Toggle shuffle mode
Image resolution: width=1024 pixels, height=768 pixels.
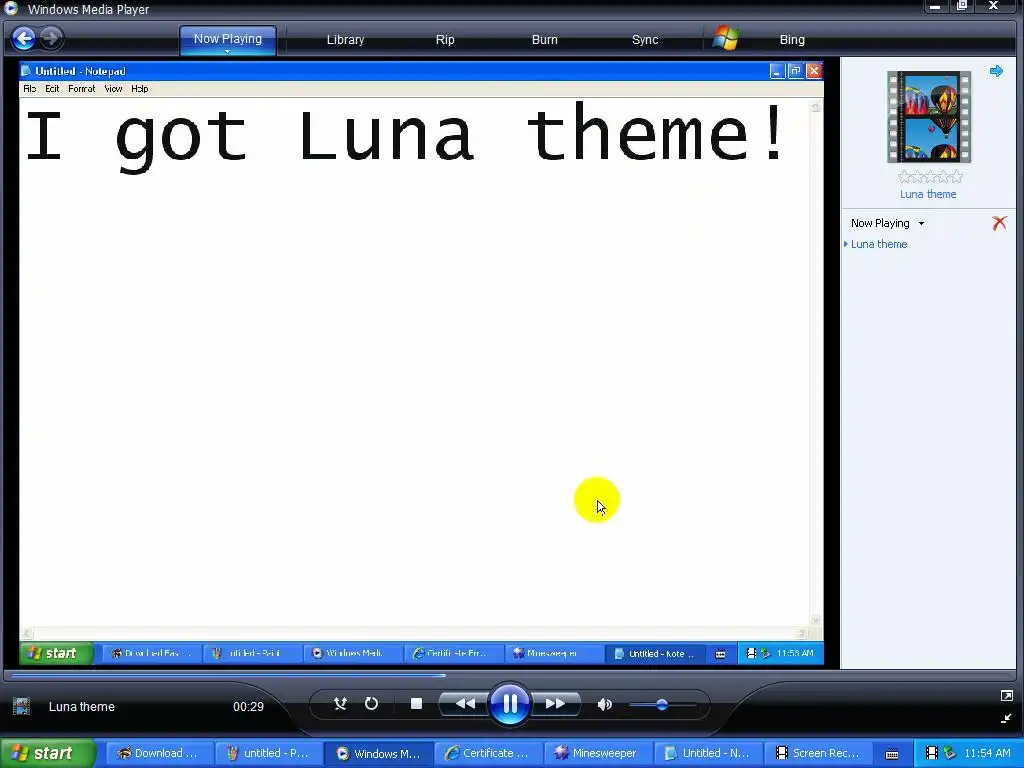(x=340, y=704)
